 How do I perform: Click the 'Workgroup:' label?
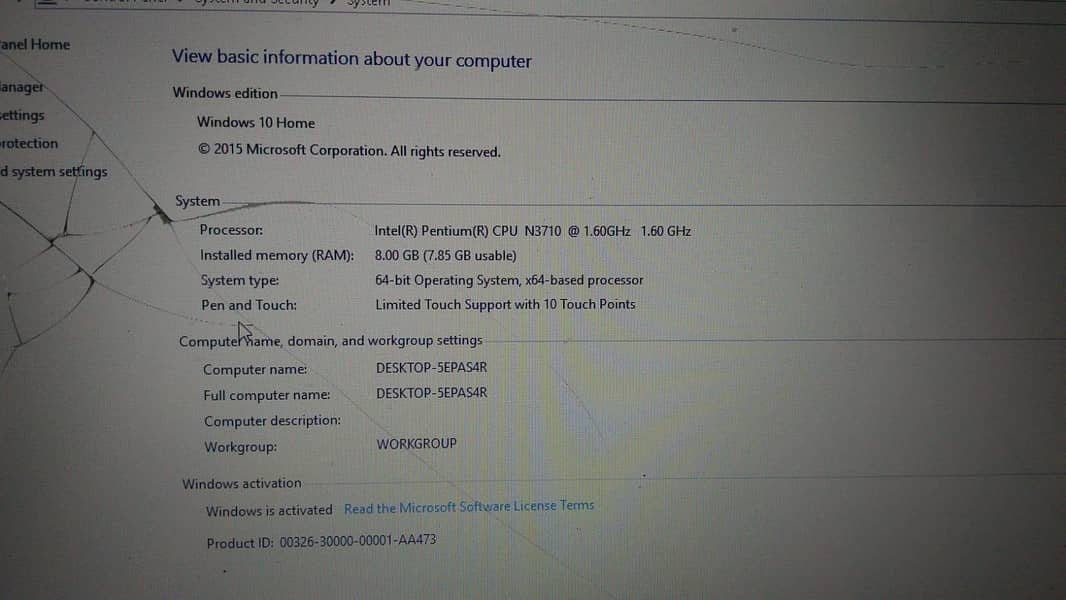241,447
